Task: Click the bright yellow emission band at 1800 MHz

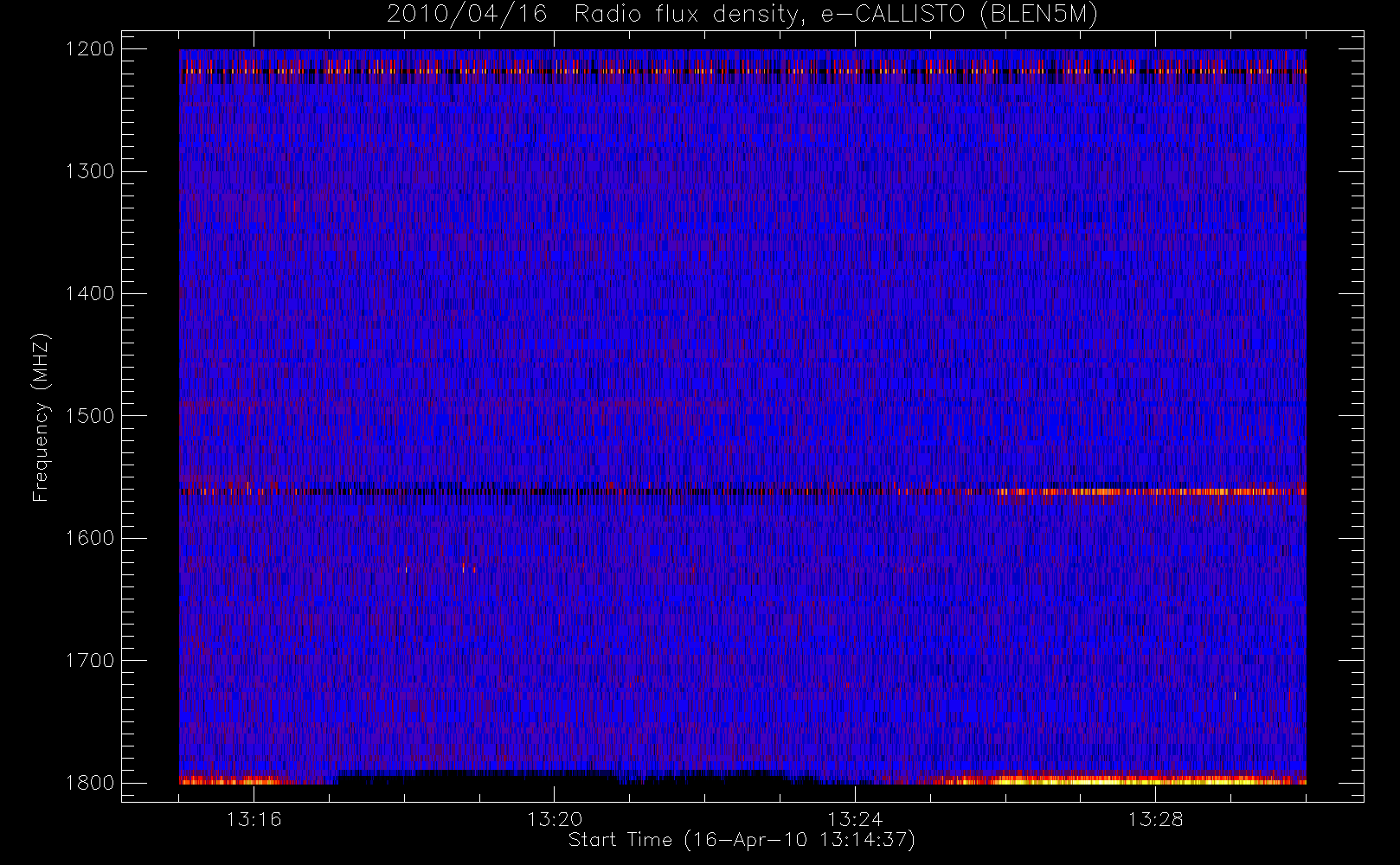Action: click(1125, 779)
